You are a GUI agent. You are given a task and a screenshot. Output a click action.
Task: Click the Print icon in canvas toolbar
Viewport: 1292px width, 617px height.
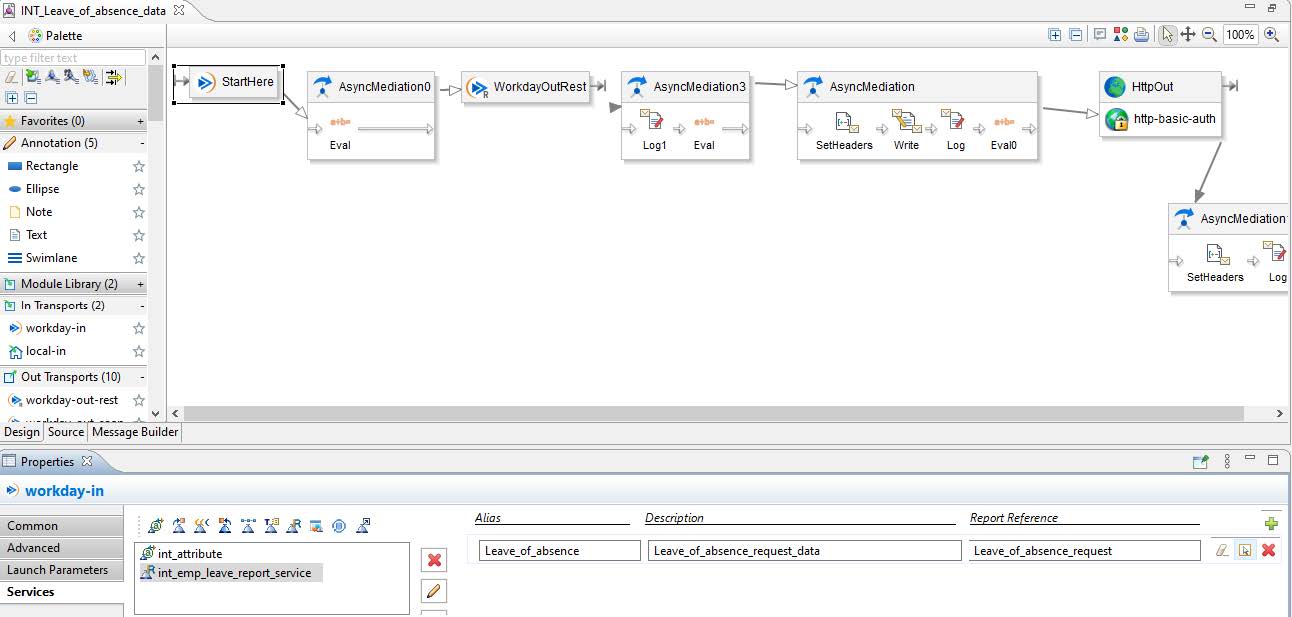1142,34
